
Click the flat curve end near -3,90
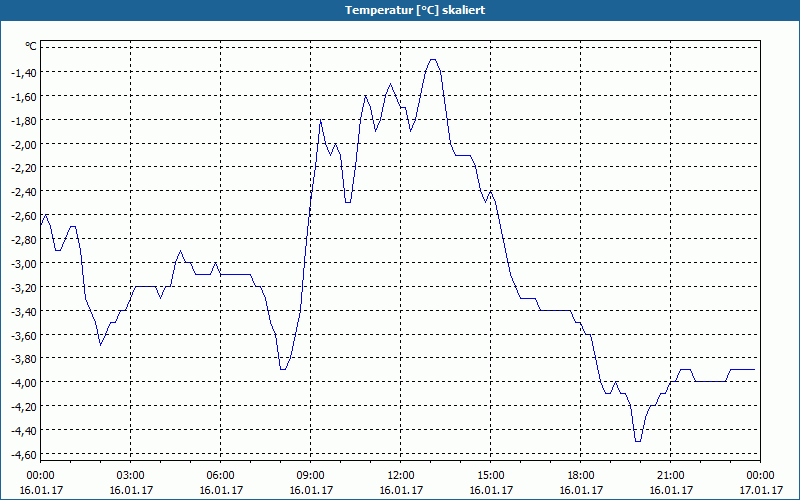click(742, 369)
